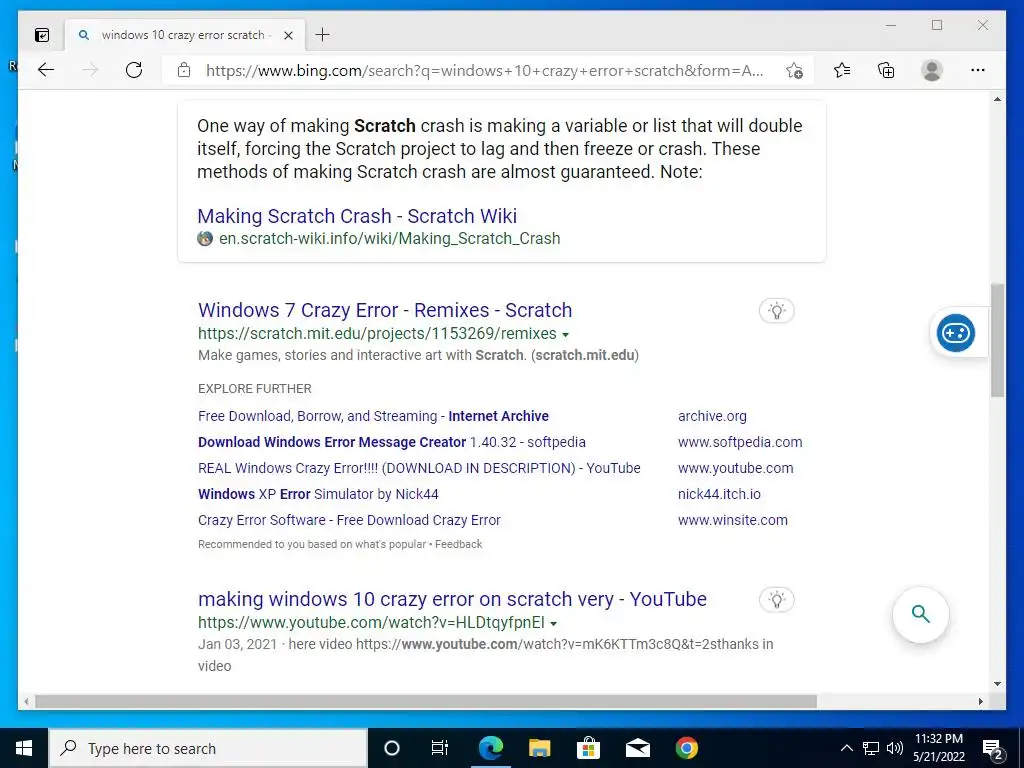The image size is (1024, 768).
Task: Open Download Windows Error Message Creator link
Action: 392,442
